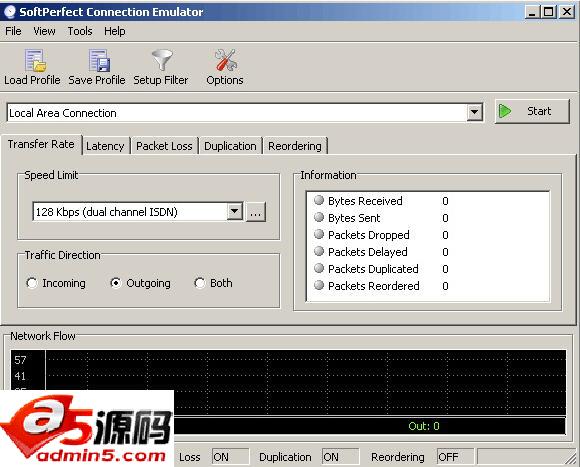
Task: Click the window resize grip corner
Action: 571,458
